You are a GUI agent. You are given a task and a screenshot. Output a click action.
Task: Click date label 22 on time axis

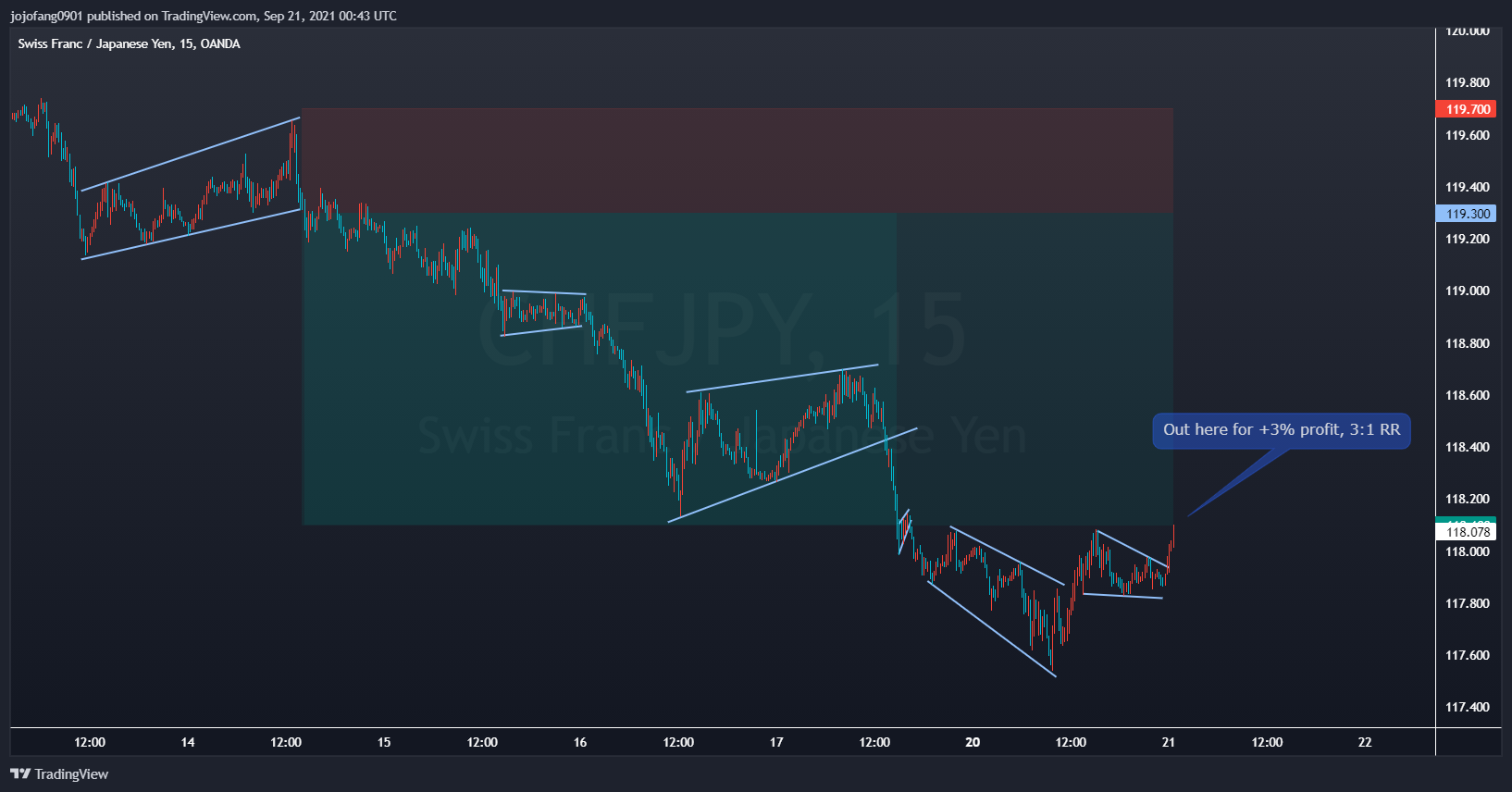tap(1365, 742)
